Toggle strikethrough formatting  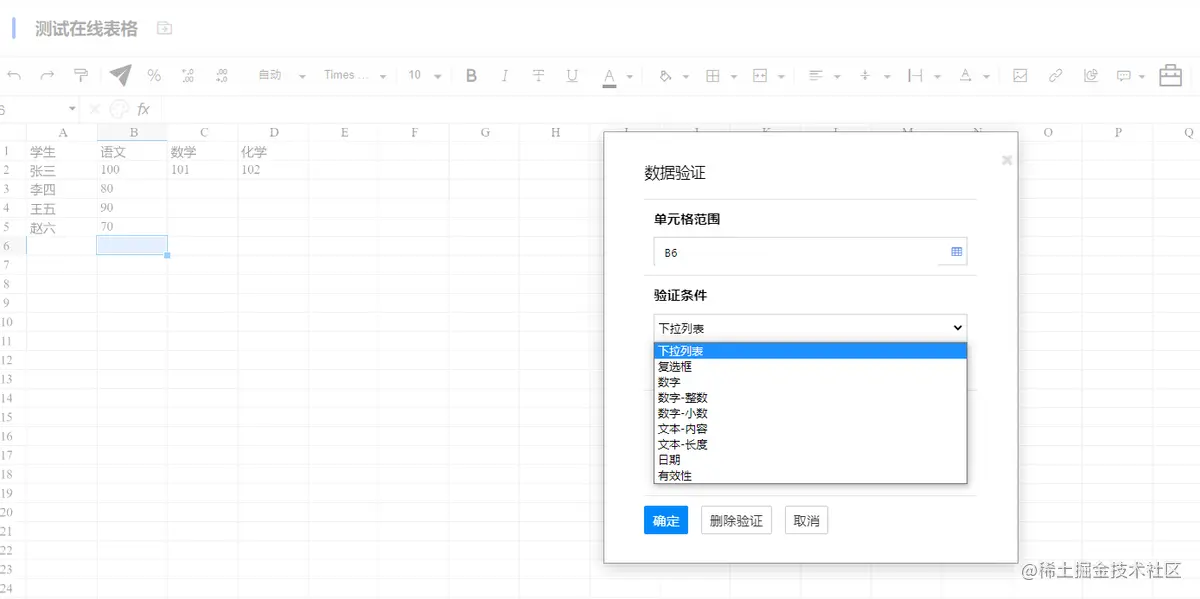click(x=538, y=76)
